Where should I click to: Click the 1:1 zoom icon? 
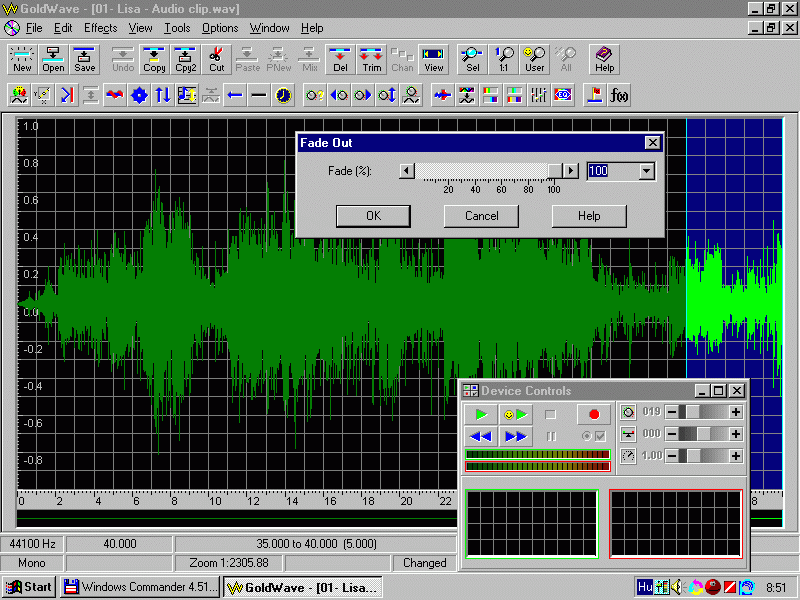tap(504, 60)
